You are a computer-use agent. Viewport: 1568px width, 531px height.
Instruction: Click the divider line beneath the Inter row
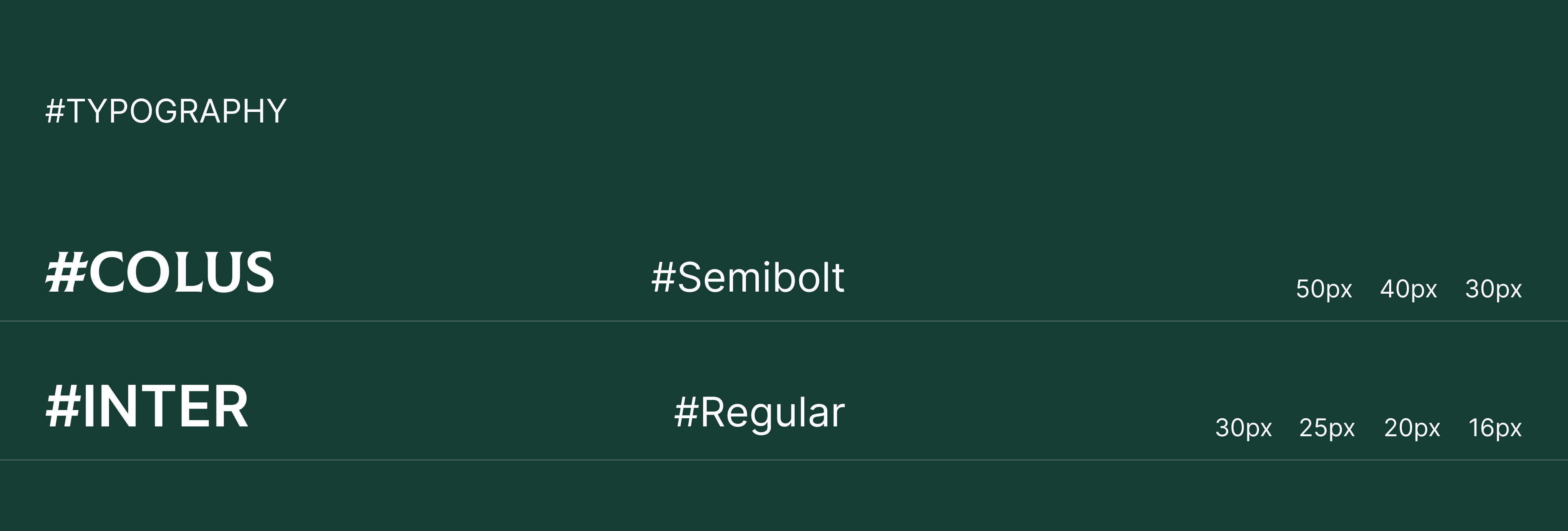point(784,460)
